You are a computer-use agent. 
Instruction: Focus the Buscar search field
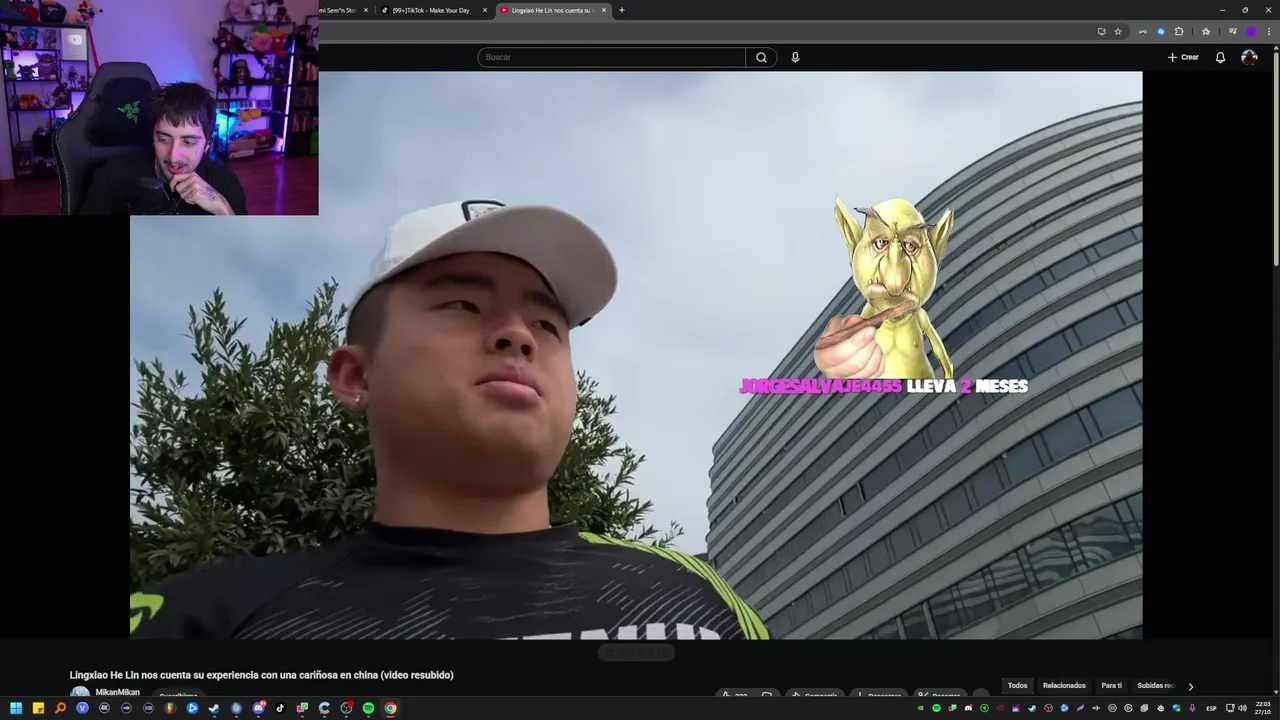point(611,57)
